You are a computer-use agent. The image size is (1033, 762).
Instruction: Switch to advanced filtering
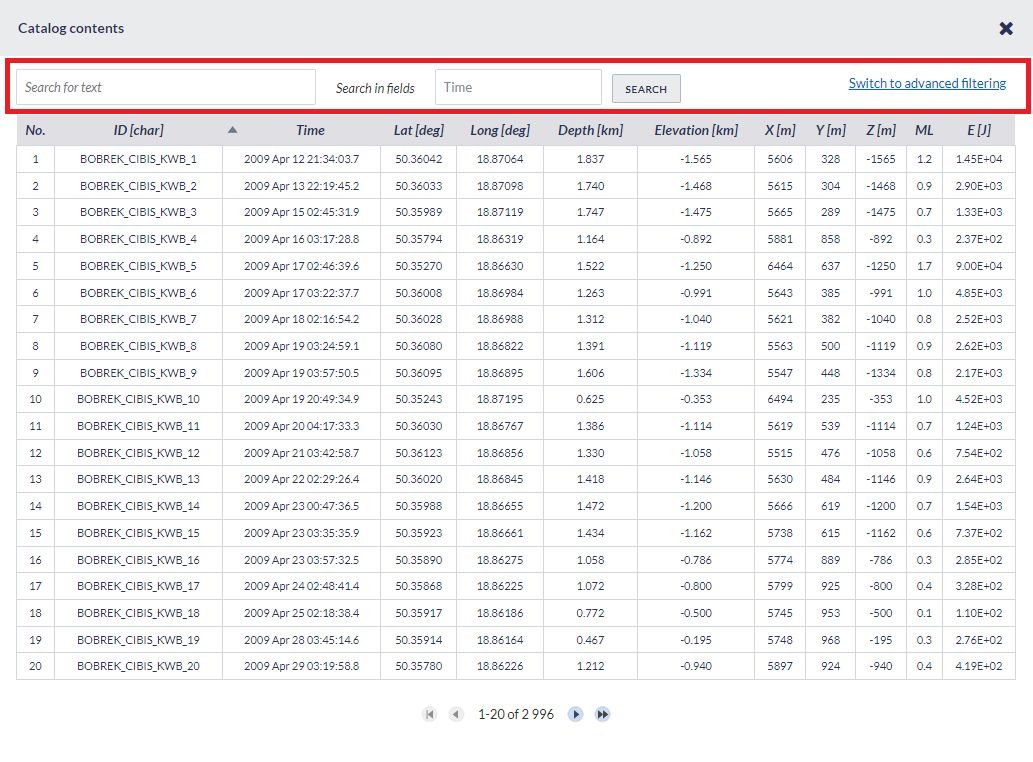click(927, 84)
